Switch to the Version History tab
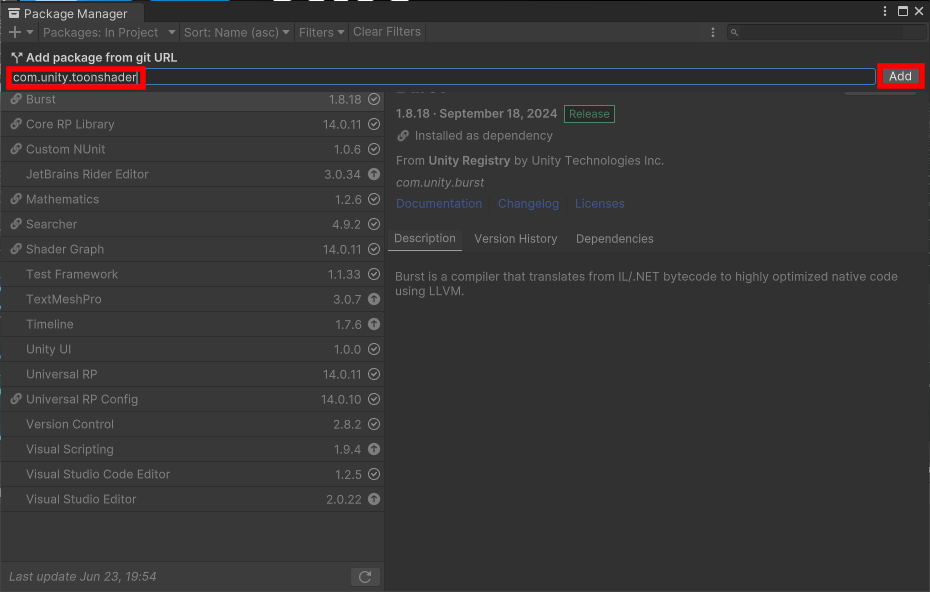This screenshot has width=930, height=592. [x=515, y=238]
